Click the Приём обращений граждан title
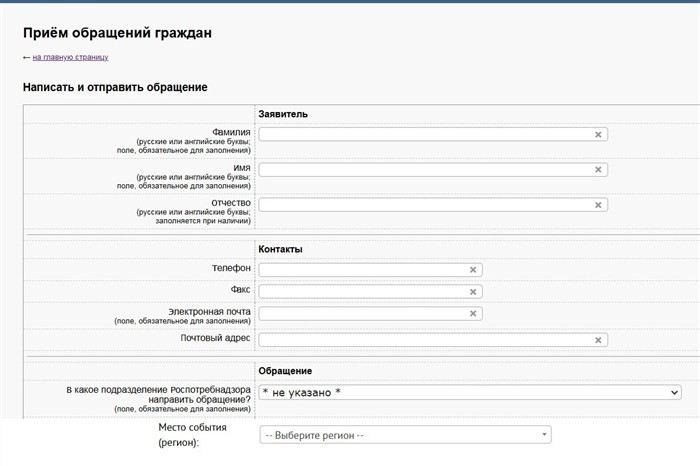The height and width of the screenshot is (466, 700). [117, 33]
